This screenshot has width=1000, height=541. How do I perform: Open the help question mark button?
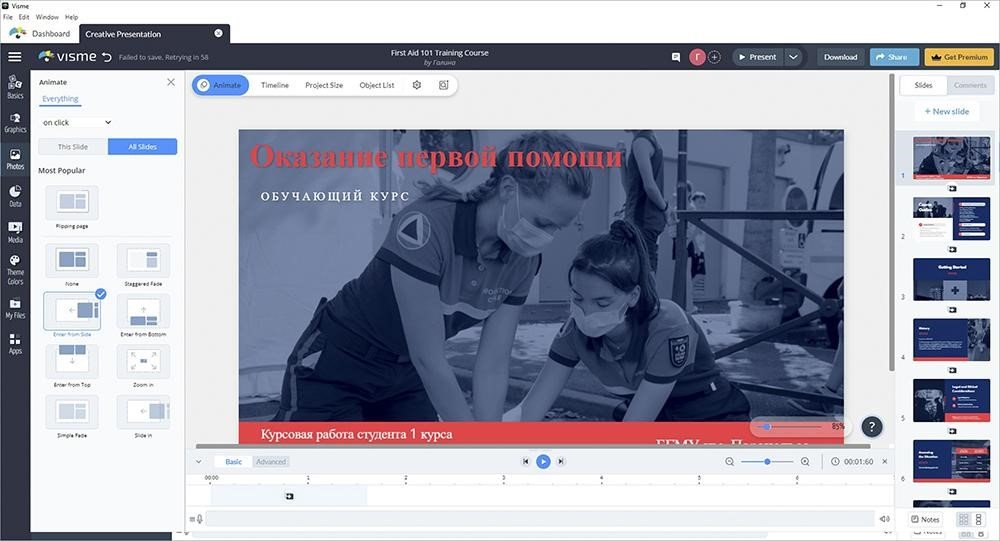871,427
